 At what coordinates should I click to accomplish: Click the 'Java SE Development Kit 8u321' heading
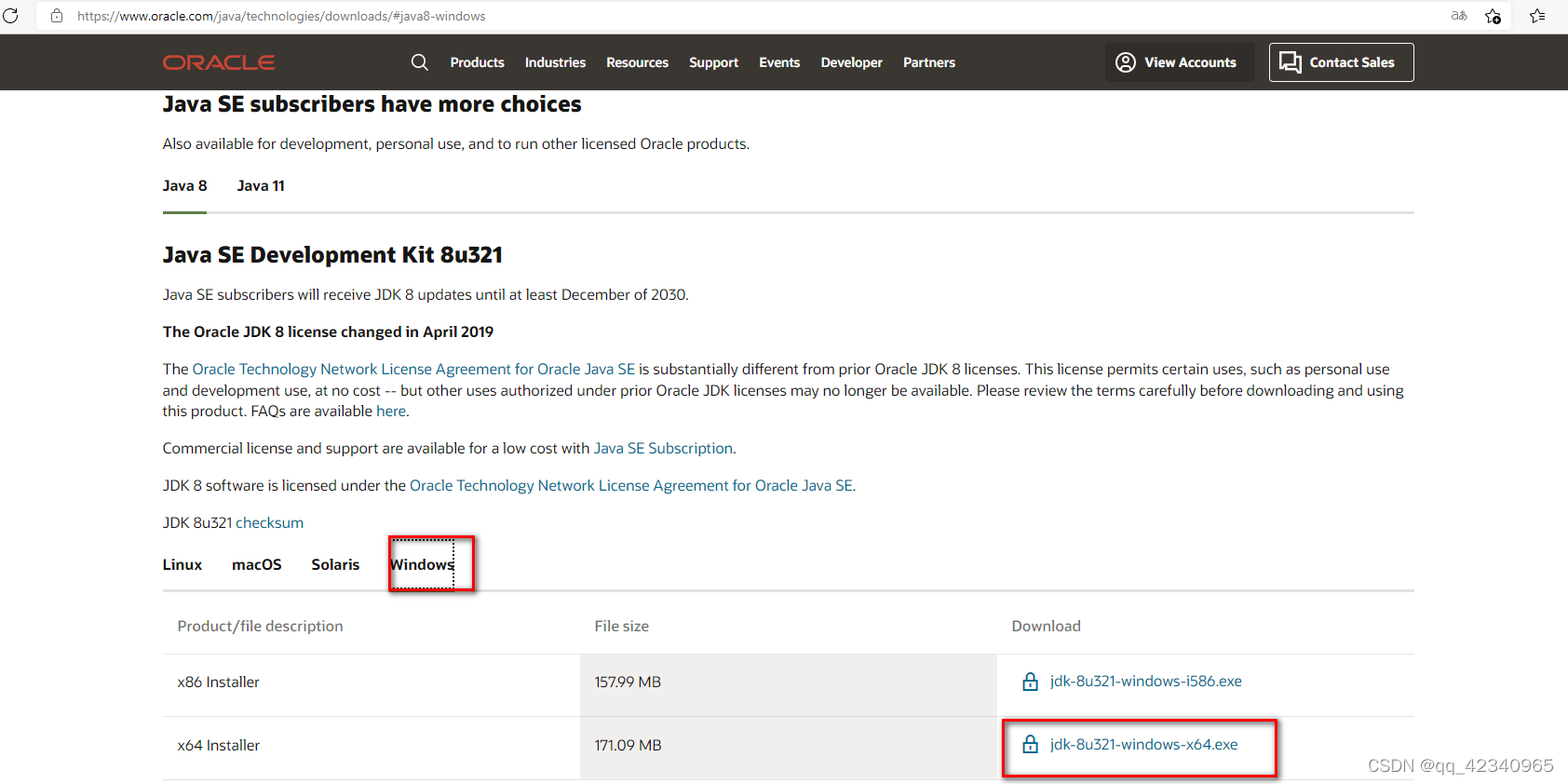tap(332, 255)
